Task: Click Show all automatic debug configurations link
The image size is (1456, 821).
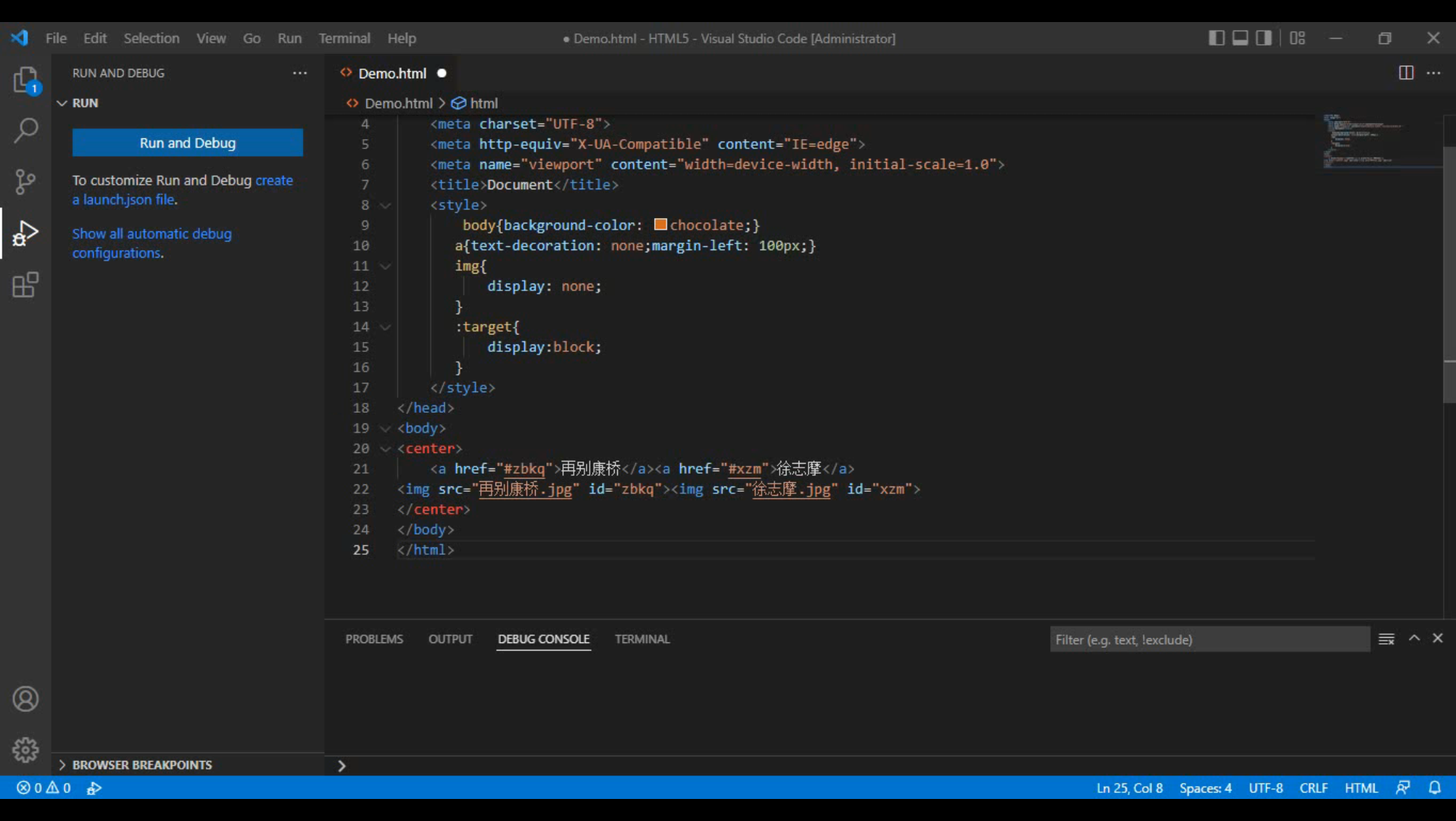Action: tap(152, 243)
